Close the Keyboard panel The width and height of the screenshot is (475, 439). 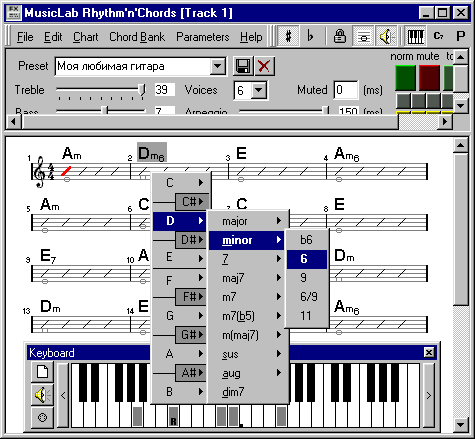429,352
